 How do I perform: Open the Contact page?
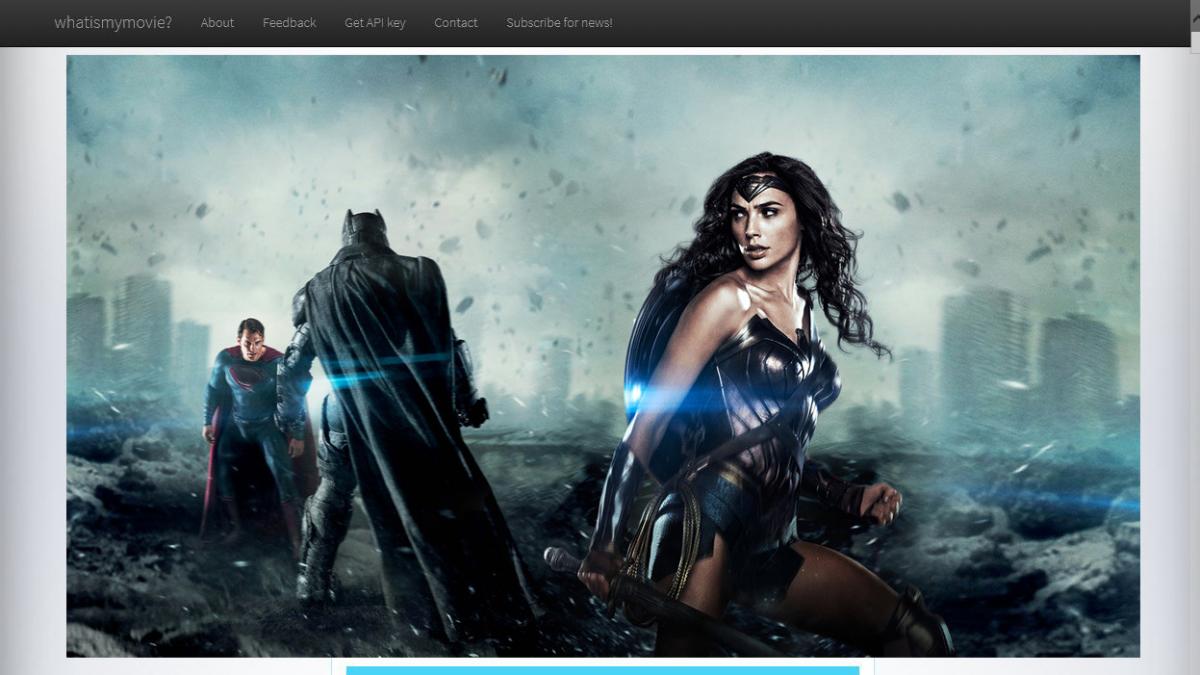pos(456,23)
